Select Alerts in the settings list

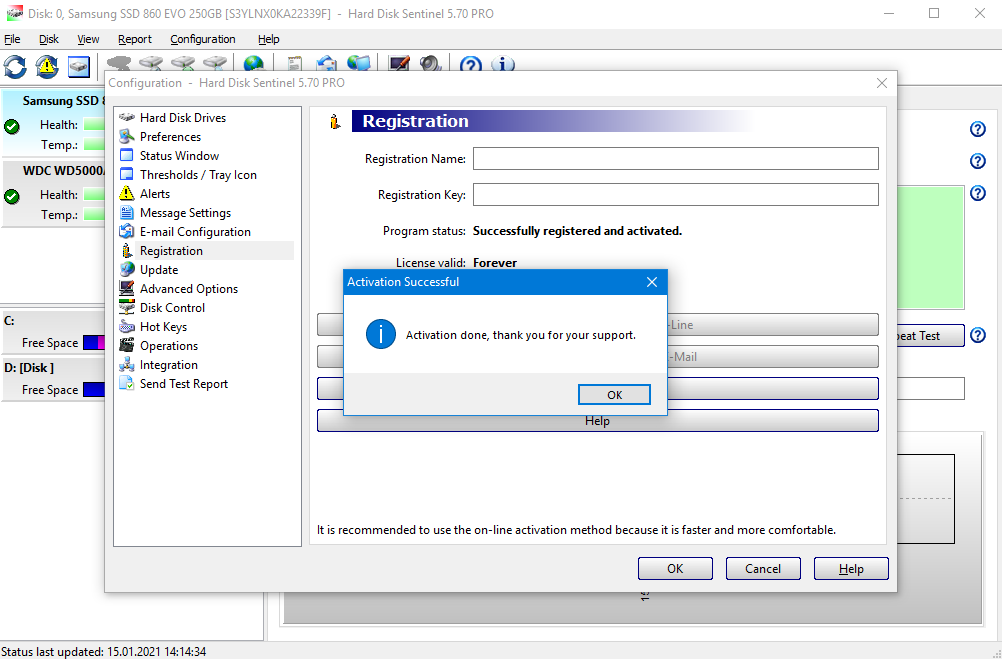click(x=155, y=194)
